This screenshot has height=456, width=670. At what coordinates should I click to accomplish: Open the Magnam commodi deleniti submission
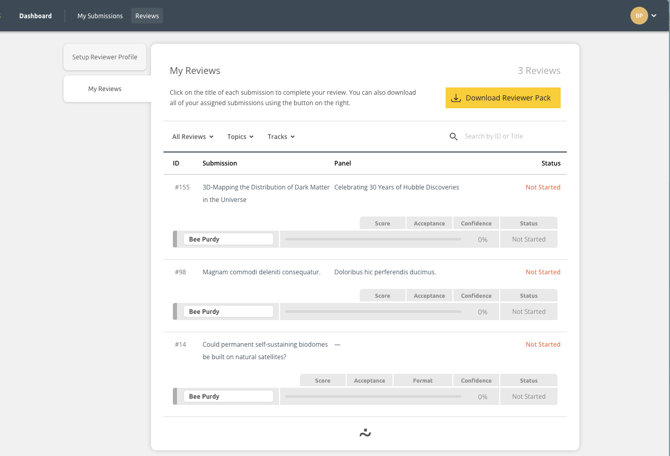(261, 272)
